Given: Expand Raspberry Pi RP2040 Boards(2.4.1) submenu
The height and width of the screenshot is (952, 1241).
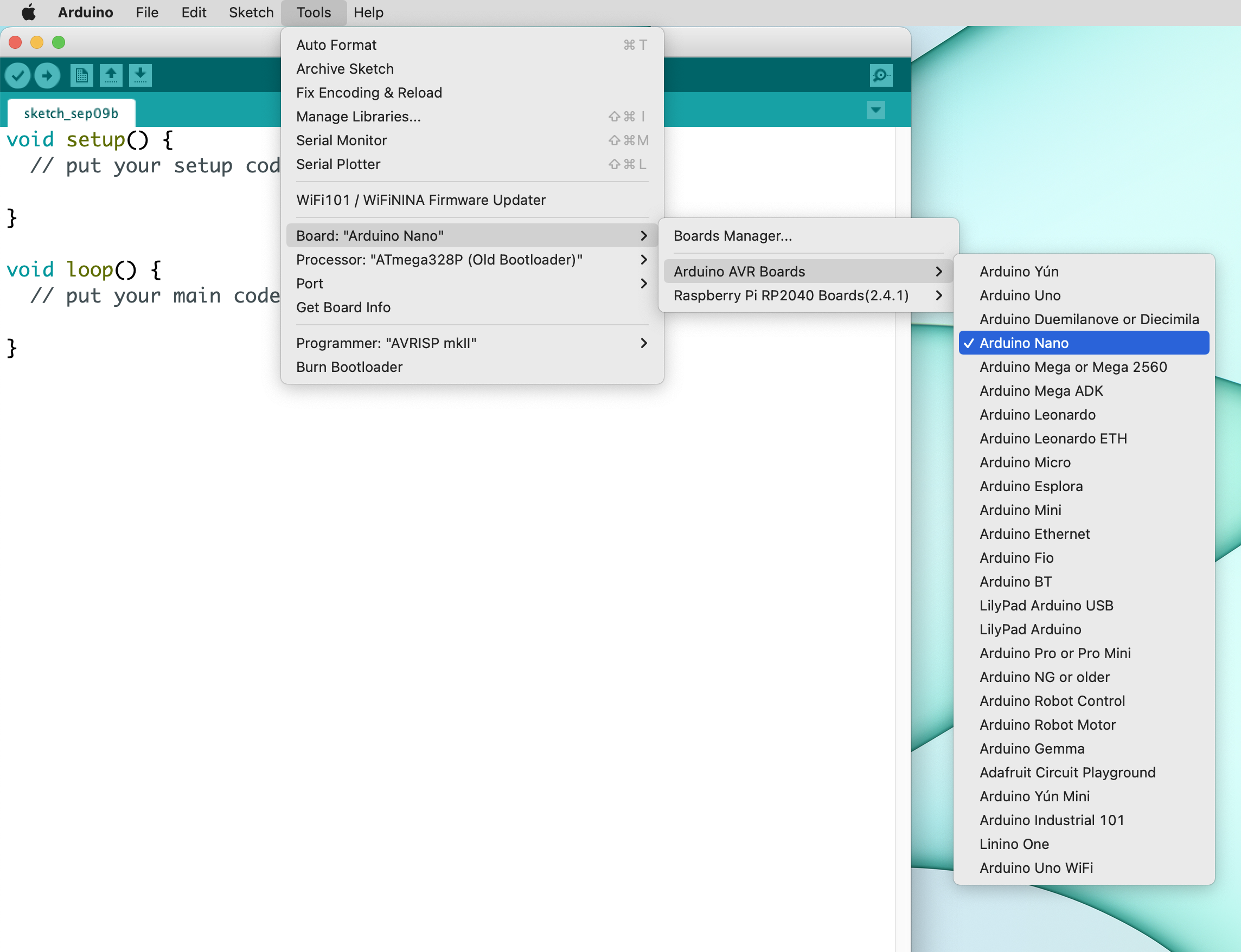Looking at the screenshot, I should pyautogui.click(x=808, y=295).
